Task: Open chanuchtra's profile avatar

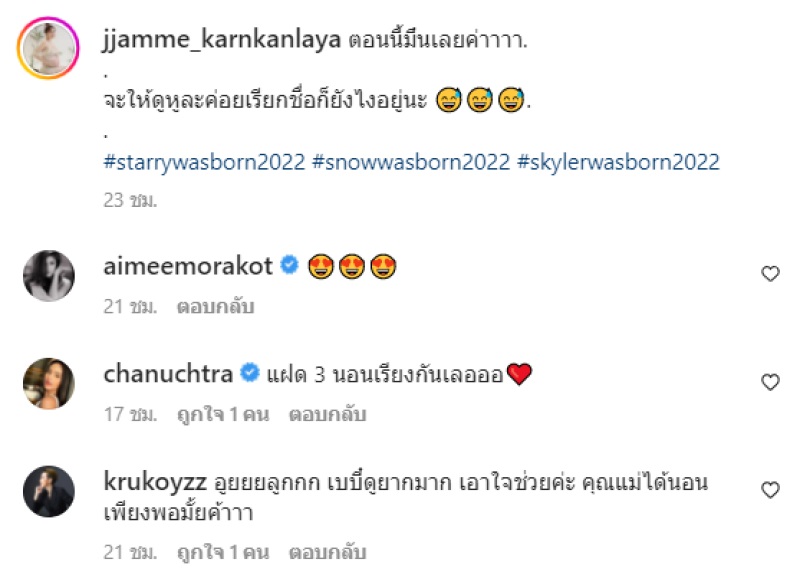Action: [x=49, y=383]
